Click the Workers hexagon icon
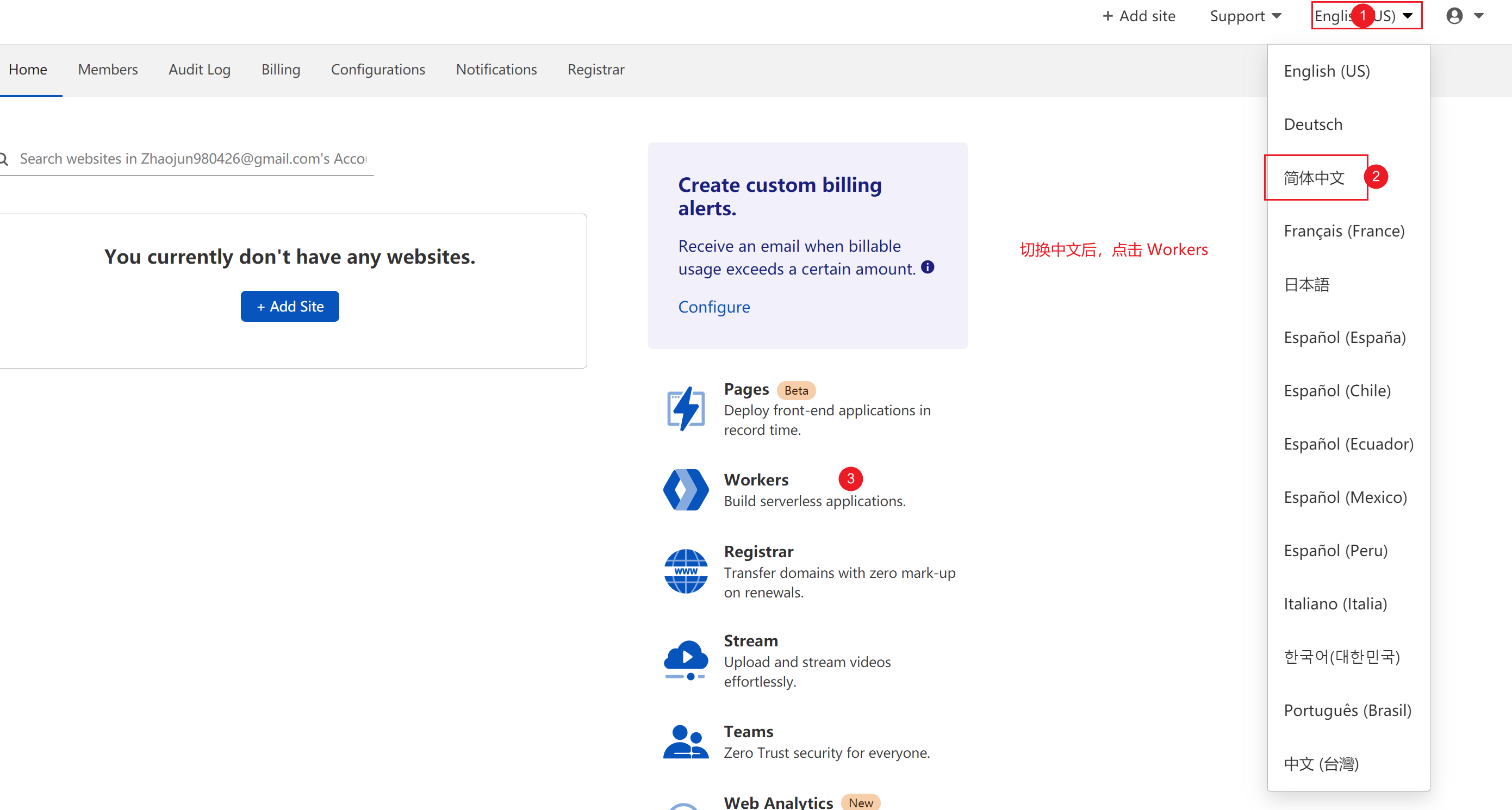 coord(686,489)
